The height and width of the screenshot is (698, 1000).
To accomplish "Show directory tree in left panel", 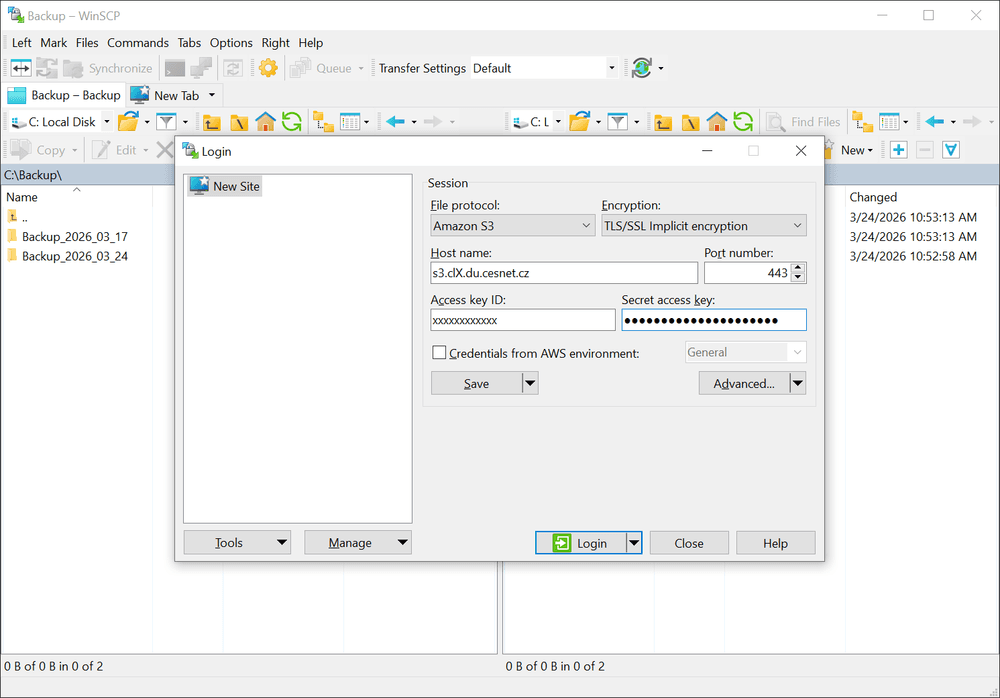I will 323,121.
